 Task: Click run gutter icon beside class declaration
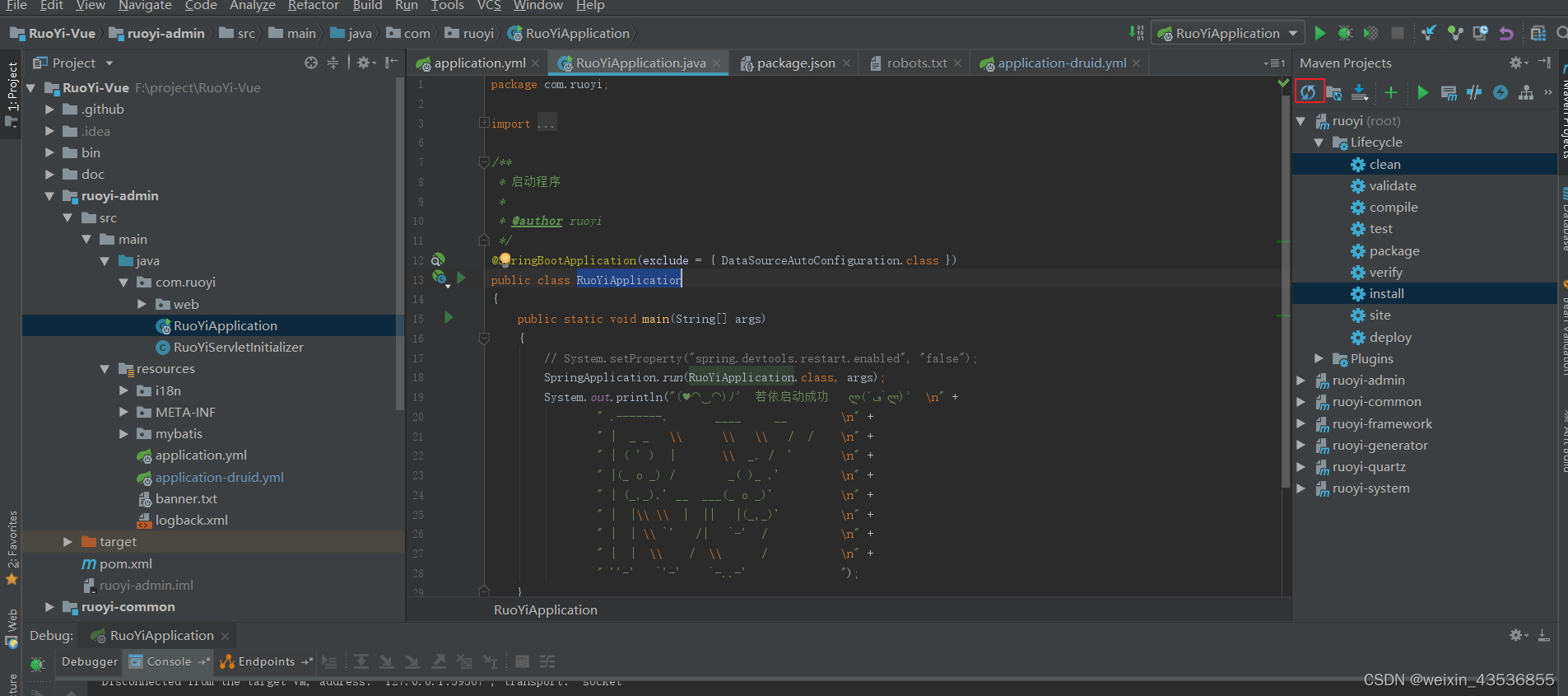461,278
